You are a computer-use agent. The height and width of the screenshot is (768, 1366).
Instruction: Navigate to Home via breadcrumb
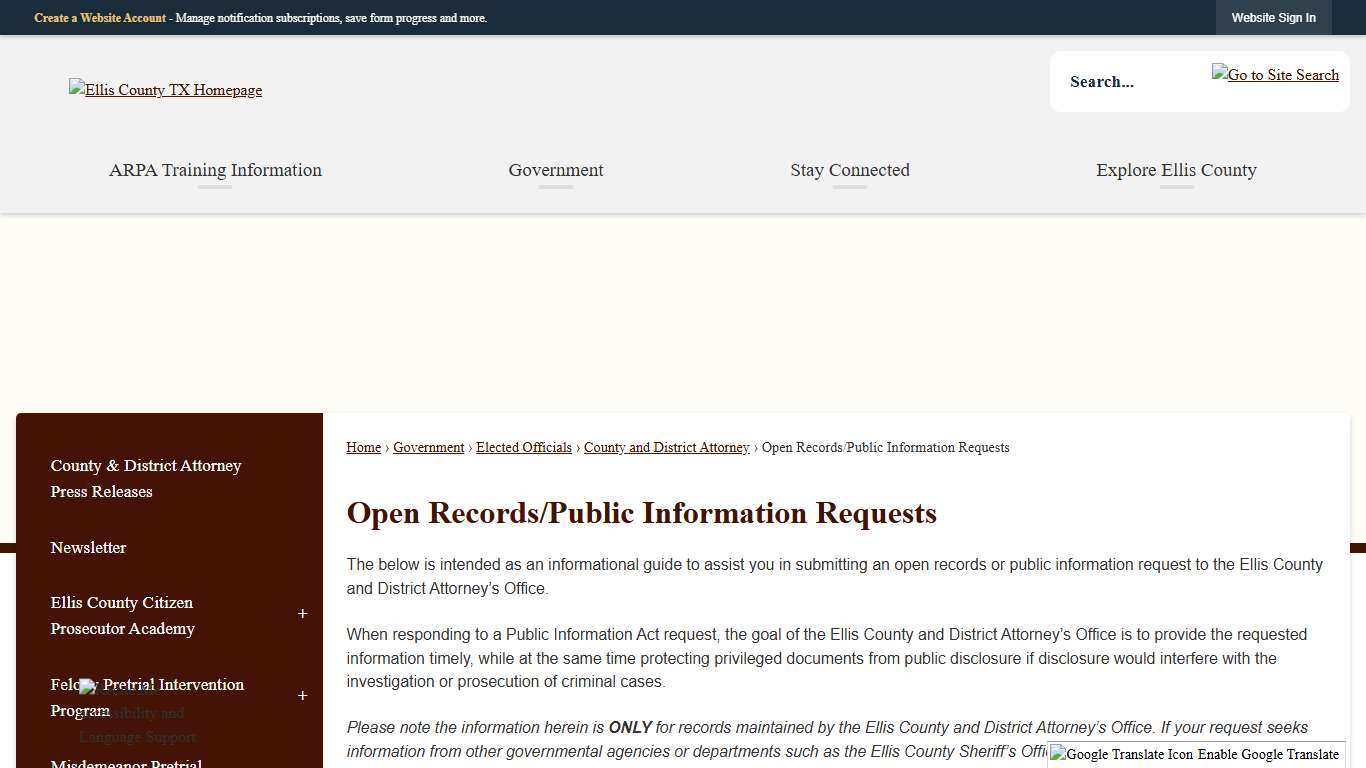click(363, 447)
